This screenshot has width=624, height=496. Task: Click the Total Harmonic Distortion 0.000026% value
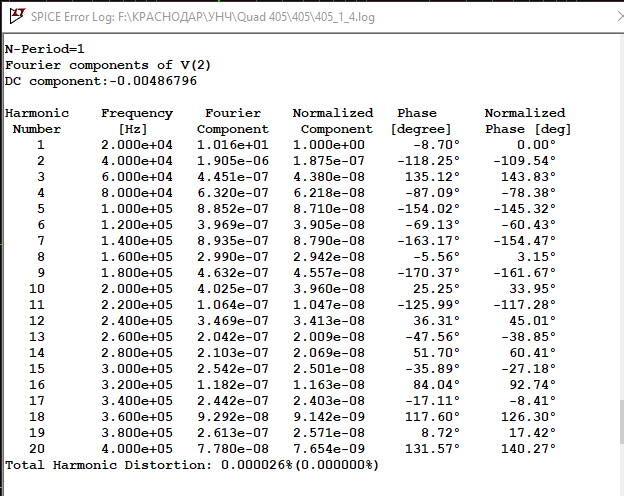click(257, 465)
